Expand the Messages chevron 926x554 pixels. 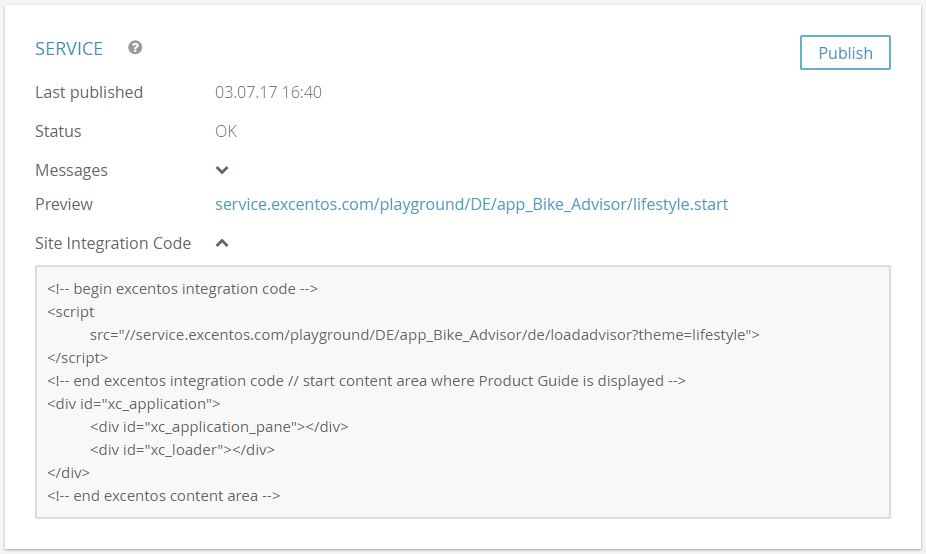pos(222,170)
